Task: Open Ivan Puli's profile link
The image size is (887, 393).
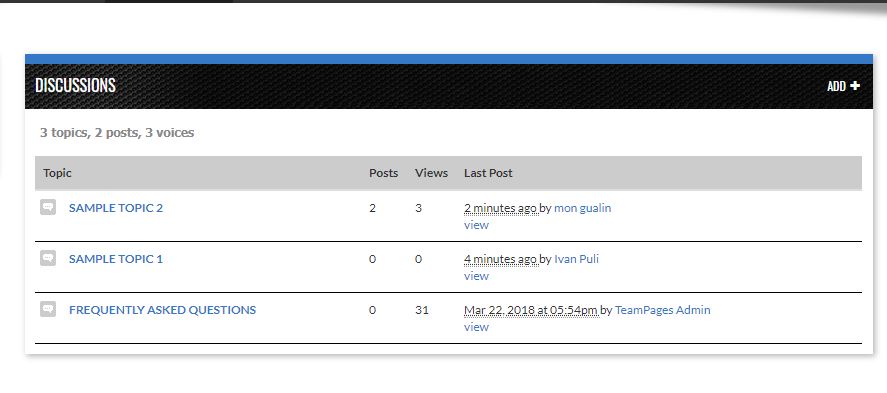Action: click(x=576, y=259)
